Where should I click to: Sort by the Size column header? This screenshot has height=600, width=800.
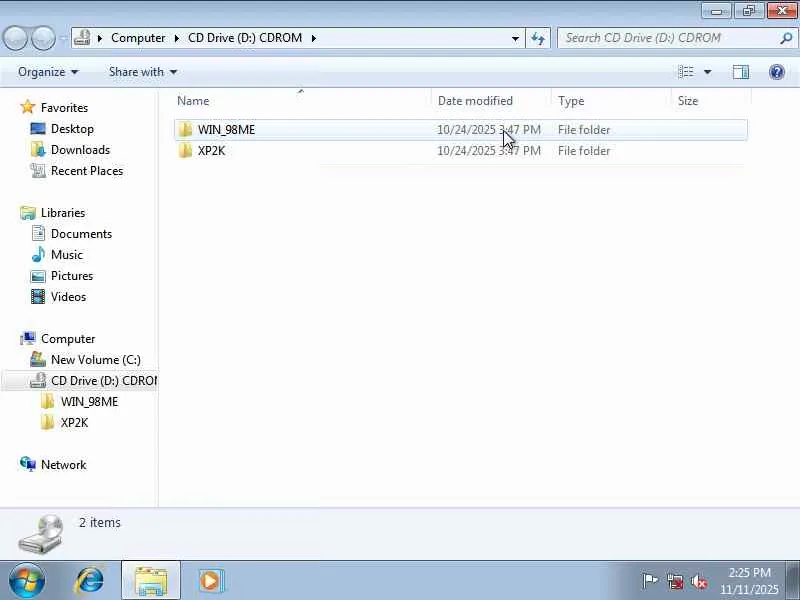[x=711, y=101]
